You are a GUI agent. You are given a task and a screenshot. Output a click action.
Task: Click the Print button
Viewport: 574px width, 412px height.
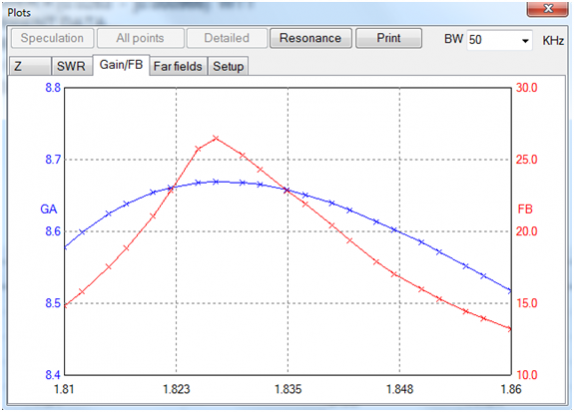pyautogui.click(x=388, y=38)
